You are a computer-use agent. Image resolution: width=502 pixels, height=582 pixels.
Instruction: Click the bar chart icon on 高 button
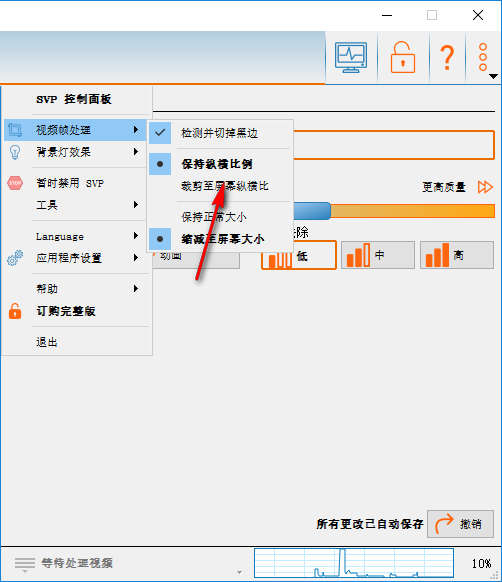click(437, 255)
